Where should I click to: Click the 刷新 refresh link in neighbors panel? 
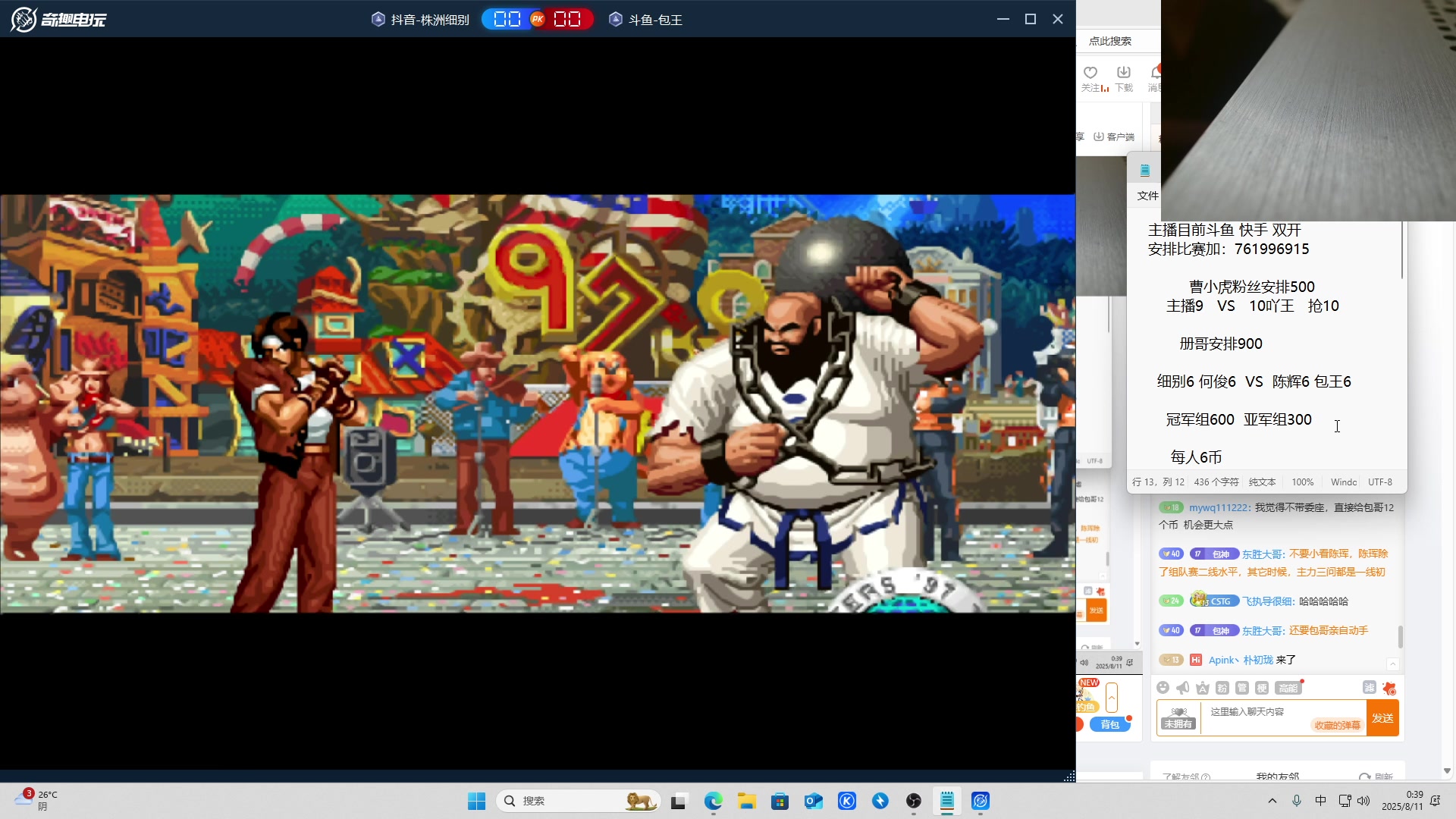tap(1377, 777)
